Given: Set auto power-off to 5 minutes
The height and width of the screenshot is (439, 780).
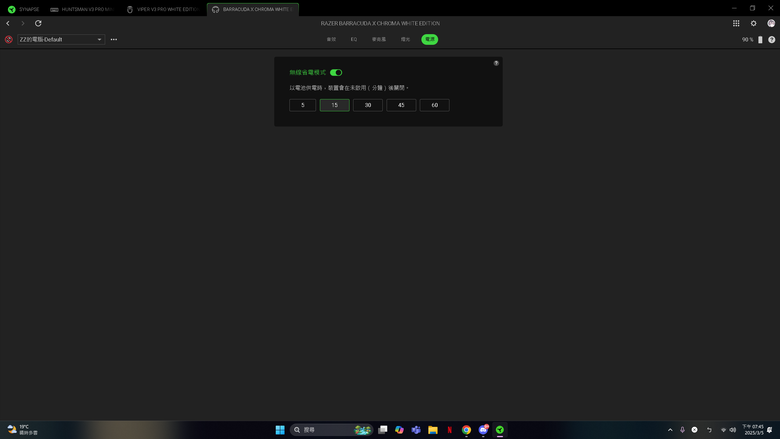Looking at the screenshot, I should tap(302, 105).
